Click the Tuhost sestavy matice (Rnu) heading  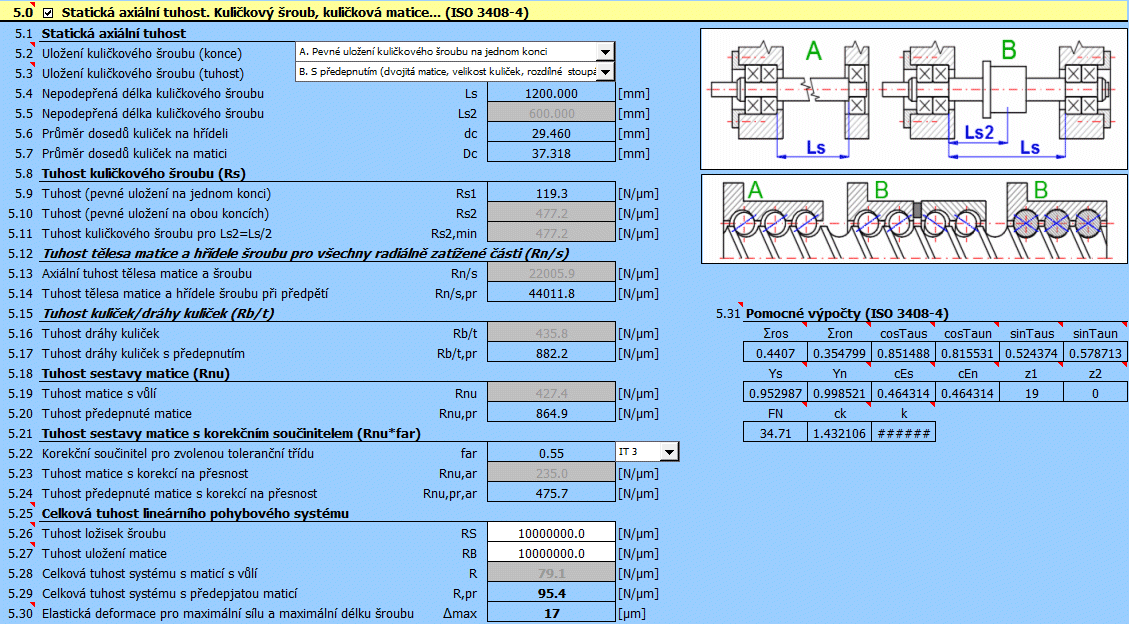click(136, 374)
